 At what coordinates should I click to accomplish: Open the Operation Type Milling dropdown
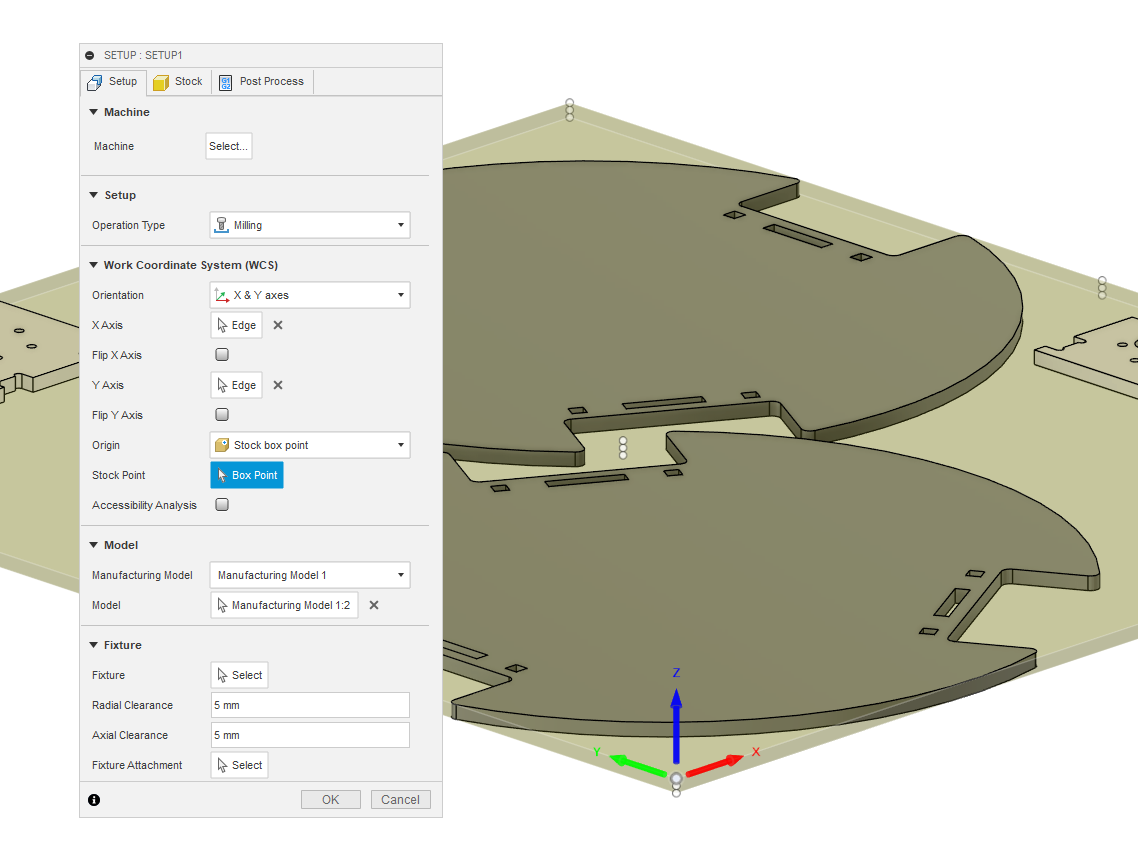coord(310,225)
